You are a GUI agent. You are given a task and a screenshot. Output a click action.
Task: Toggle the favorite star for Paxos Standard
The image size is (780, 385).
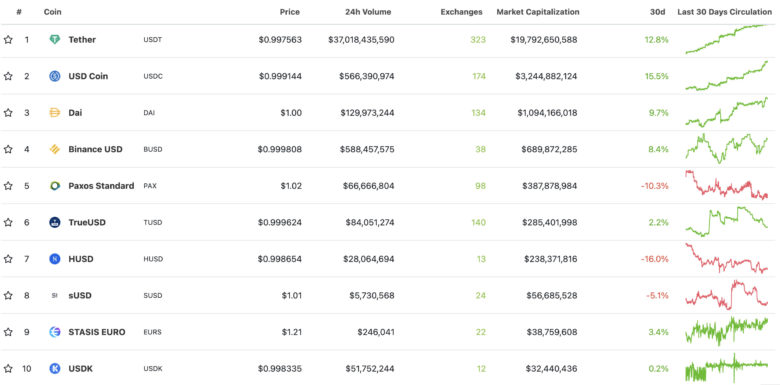coord(8,186)
